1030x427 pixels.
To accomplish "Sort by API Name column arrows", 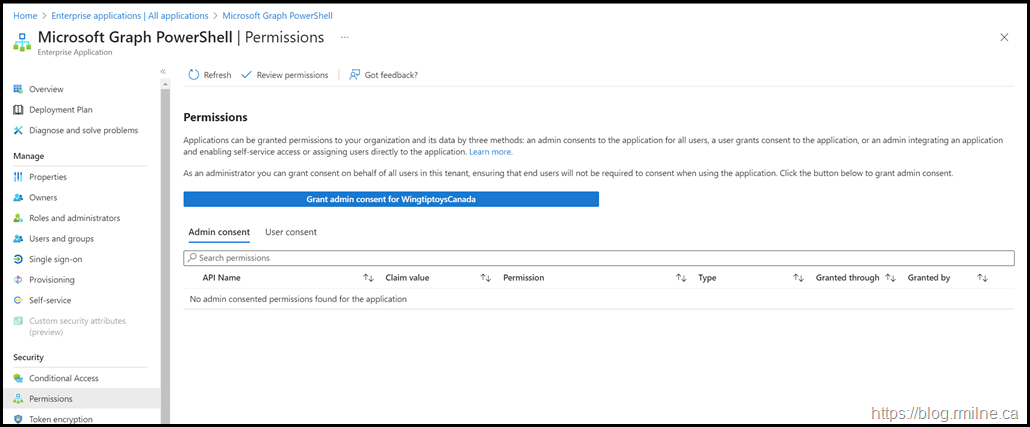I will [367, 278].
